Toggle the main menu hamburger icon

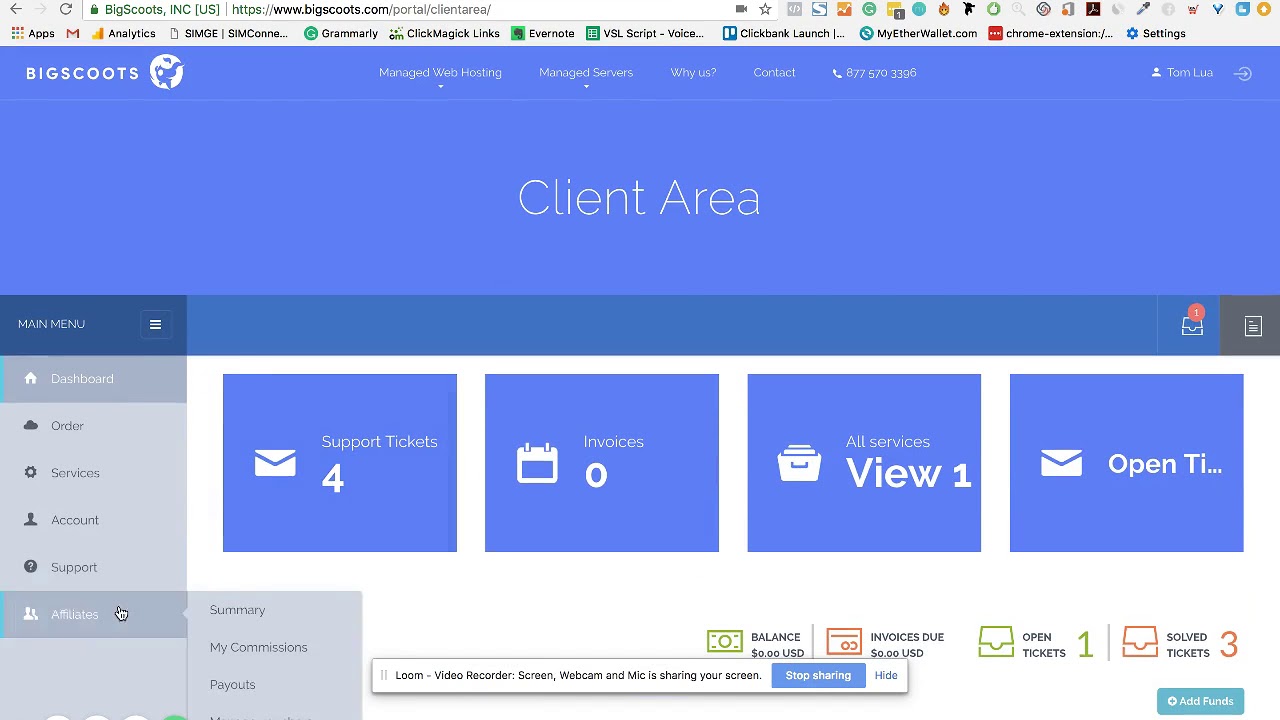(x=155, y=324)
